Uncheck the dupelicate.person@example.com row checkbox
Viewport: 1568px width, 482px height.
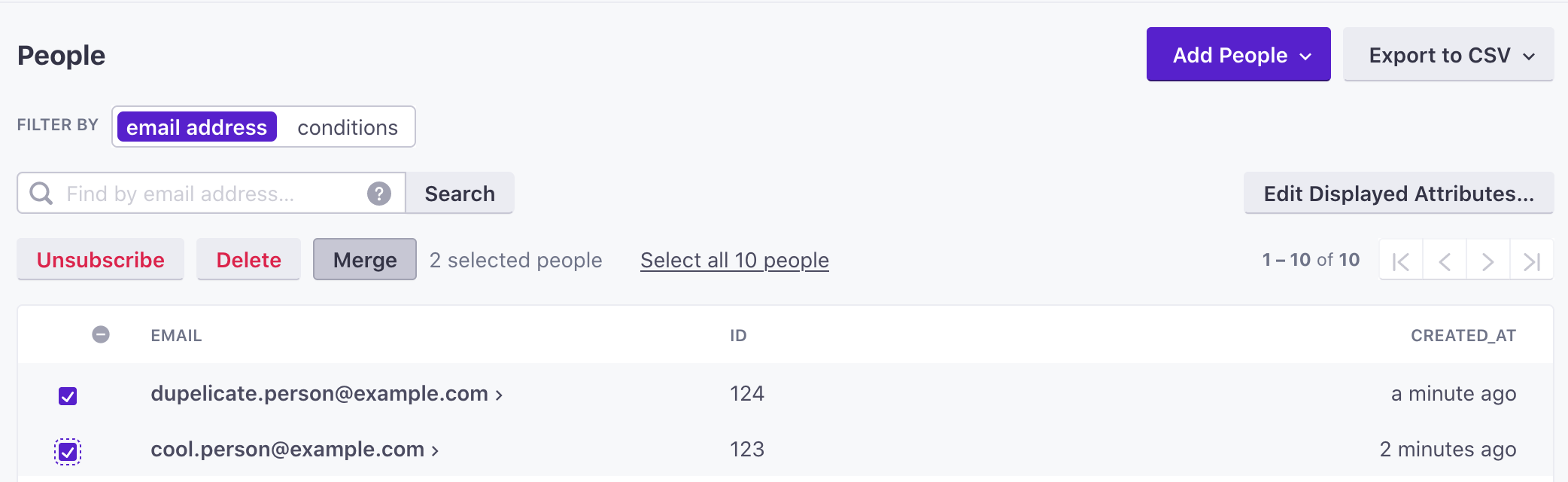pos(68,396)
